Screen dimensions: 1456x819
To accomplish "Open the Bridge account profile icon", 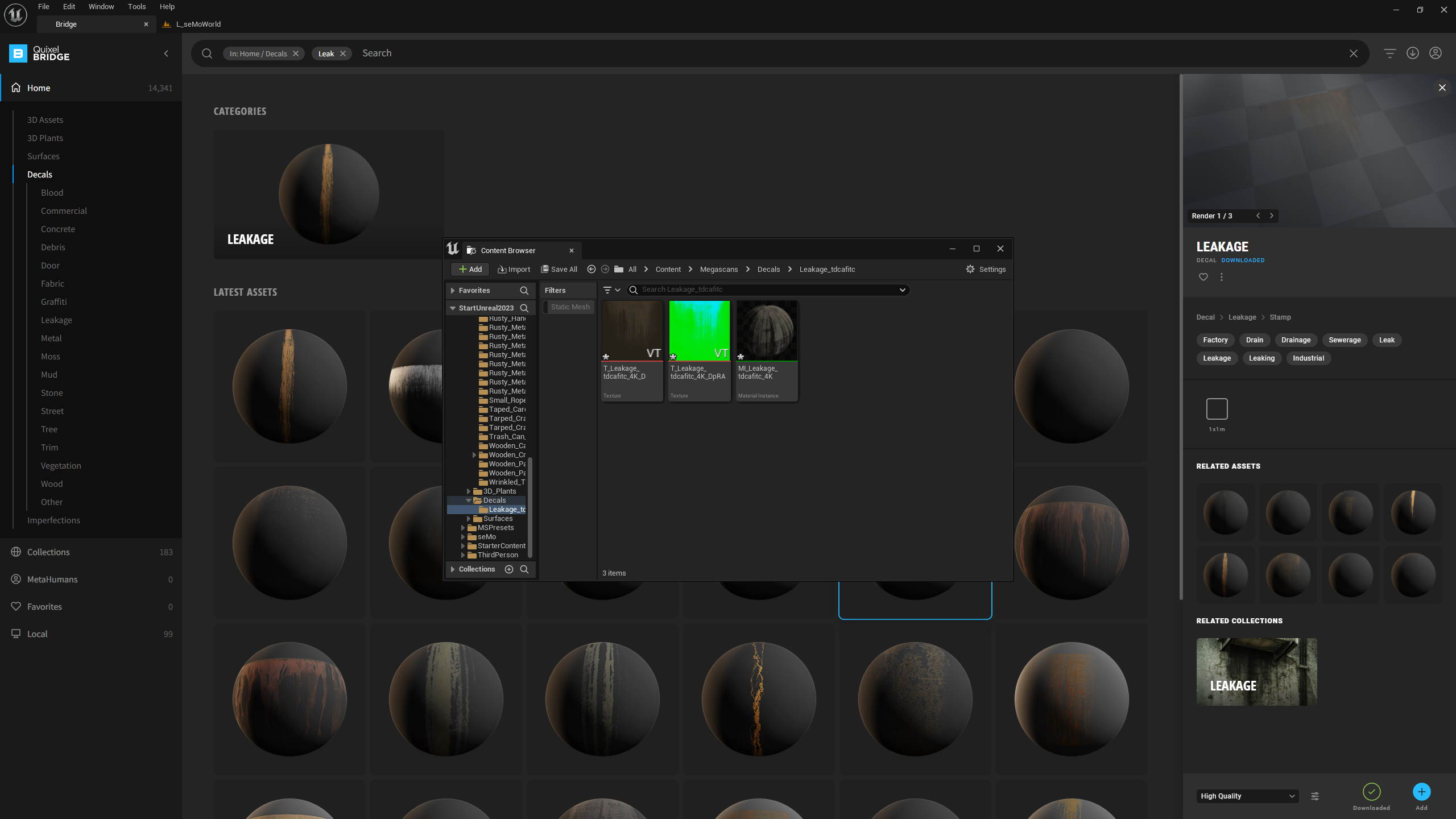I will 1435,53.
